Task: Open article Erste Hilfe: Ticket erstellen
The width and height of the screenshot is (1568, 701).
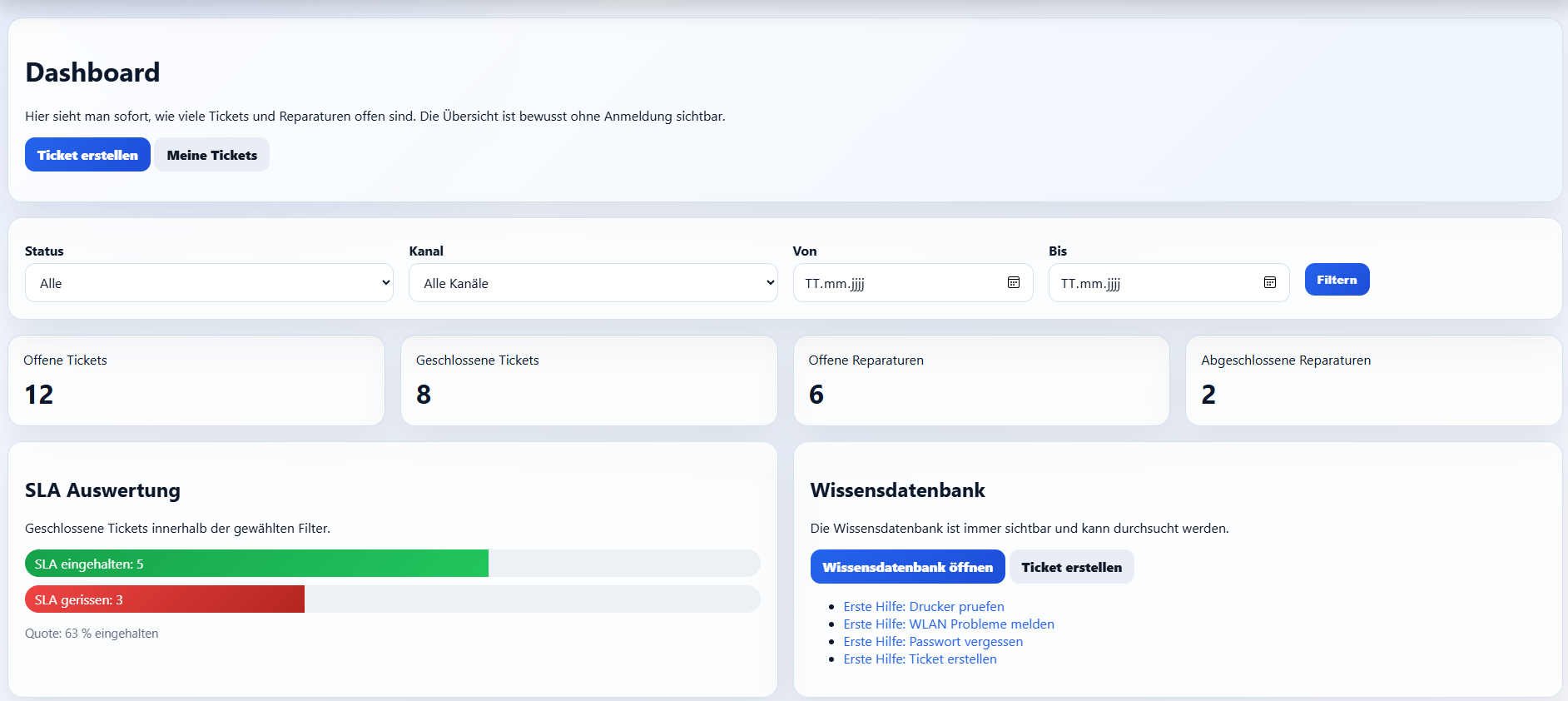Action: pos(920,659)
